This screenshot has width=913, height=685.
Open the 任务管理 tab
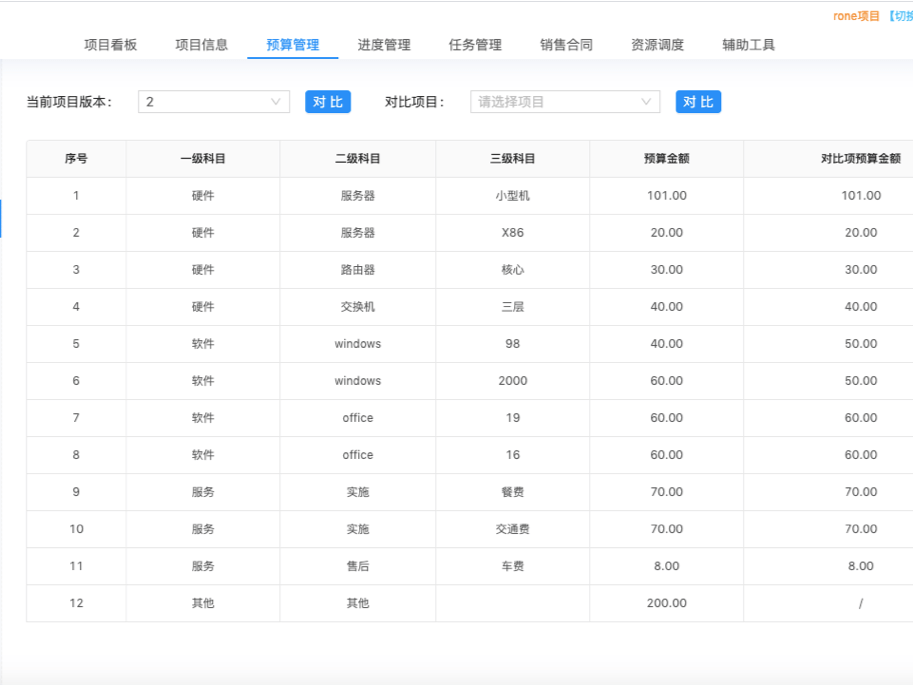coord(475,45)
